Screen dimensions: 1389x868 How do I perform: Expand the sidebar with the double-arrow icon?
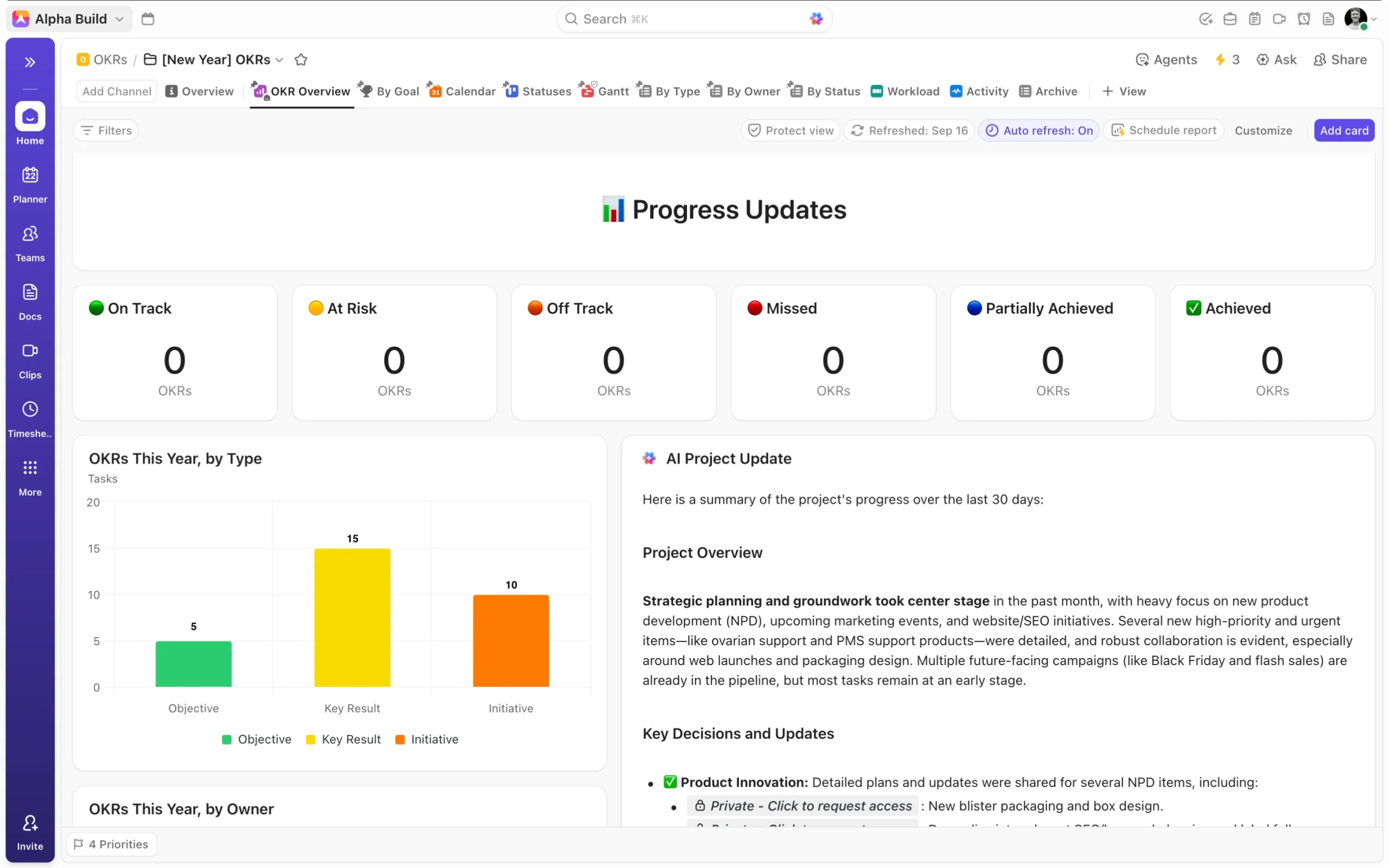(x=30, y=62)
